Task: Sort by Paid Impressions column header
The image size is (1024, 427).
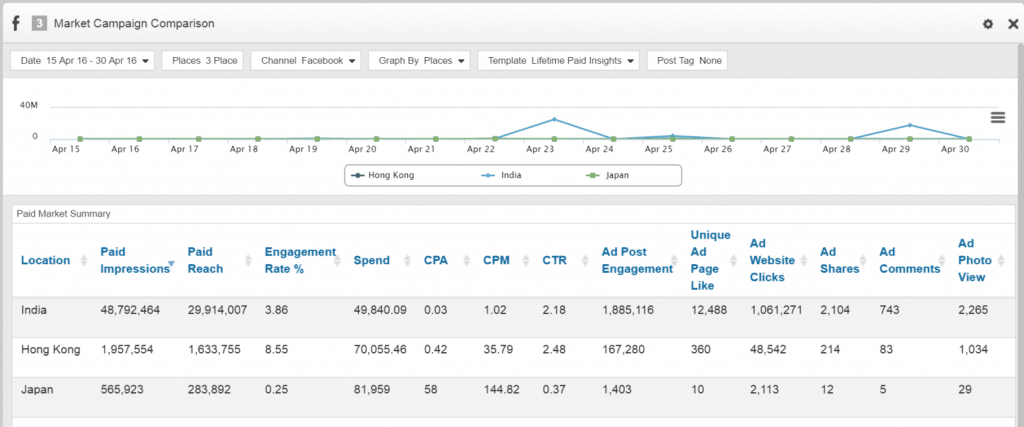Action: [135, 261]
